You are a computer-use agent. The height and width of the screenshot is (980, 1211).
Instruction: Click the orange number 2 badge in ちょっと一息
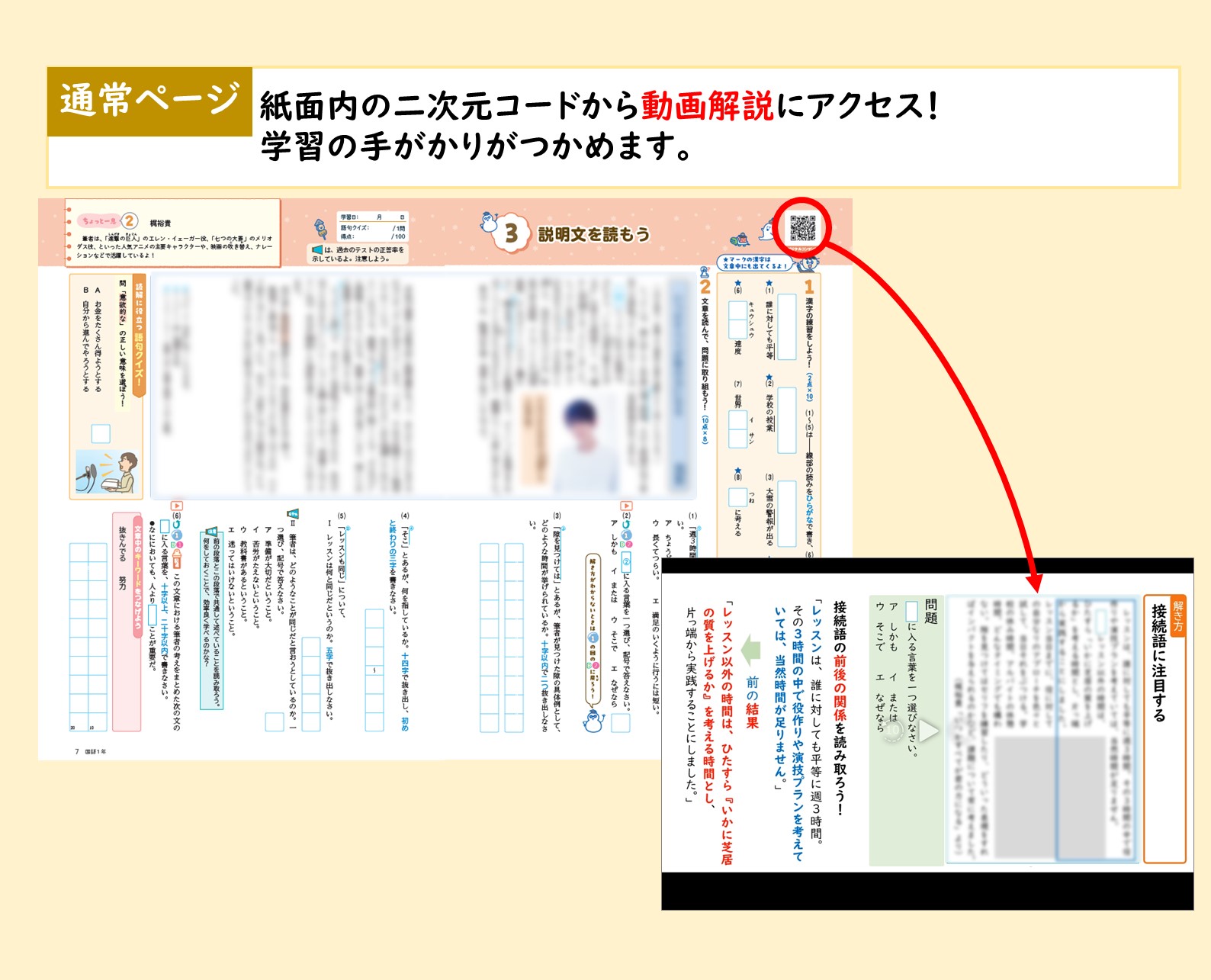pyautogui.click(x=130, y=221)
